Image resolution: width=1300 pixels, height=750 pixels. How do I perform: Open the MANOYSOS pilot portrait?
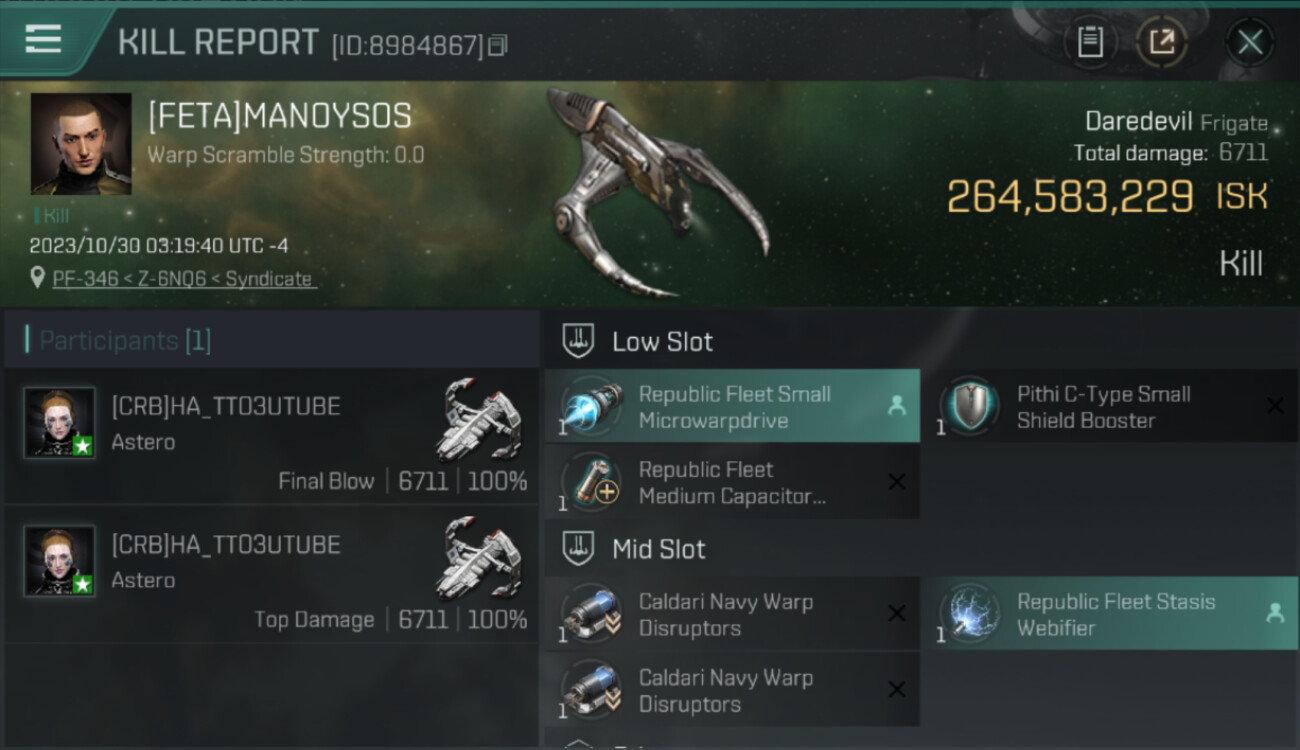pos(81,143)
